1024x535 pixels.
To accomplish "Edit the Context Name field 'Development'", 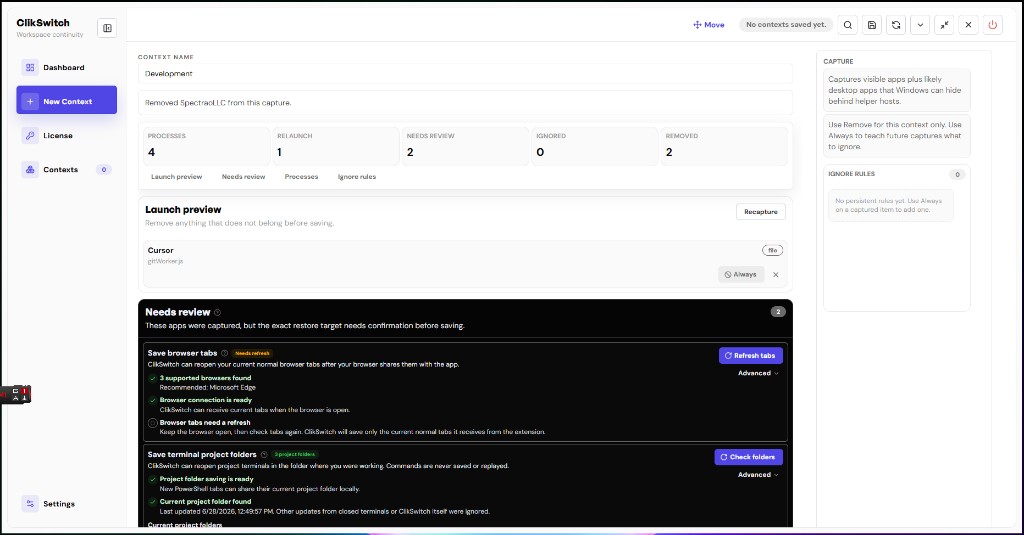I will (x=465, y=74).
